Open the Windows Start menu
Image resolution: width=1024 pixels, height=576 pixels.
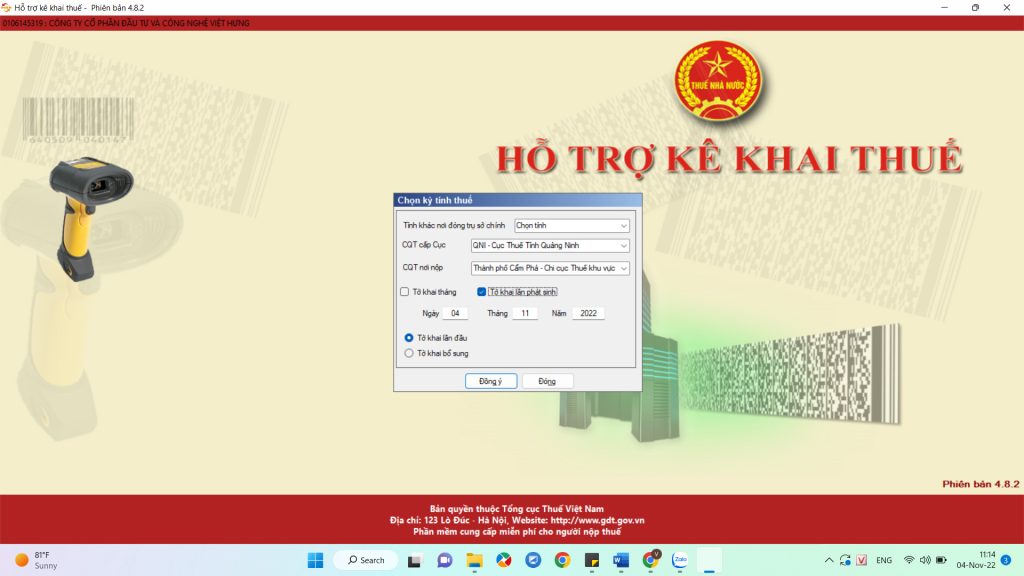tap(315, 560)
